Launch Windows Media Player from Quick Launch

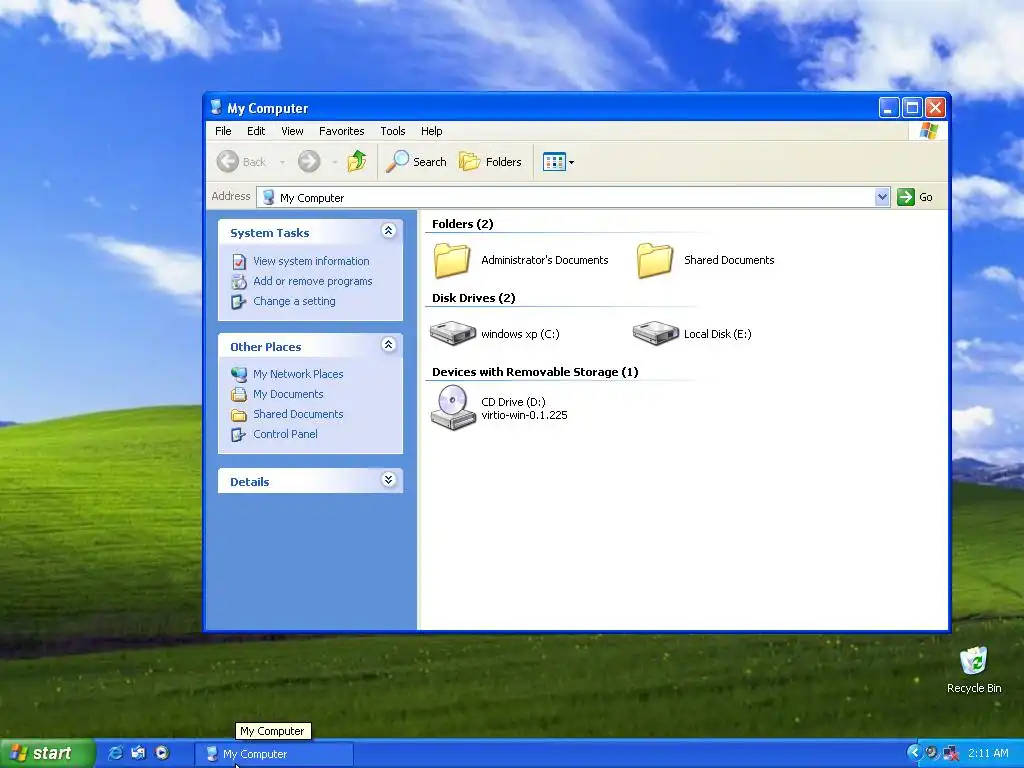coord(162,753)
